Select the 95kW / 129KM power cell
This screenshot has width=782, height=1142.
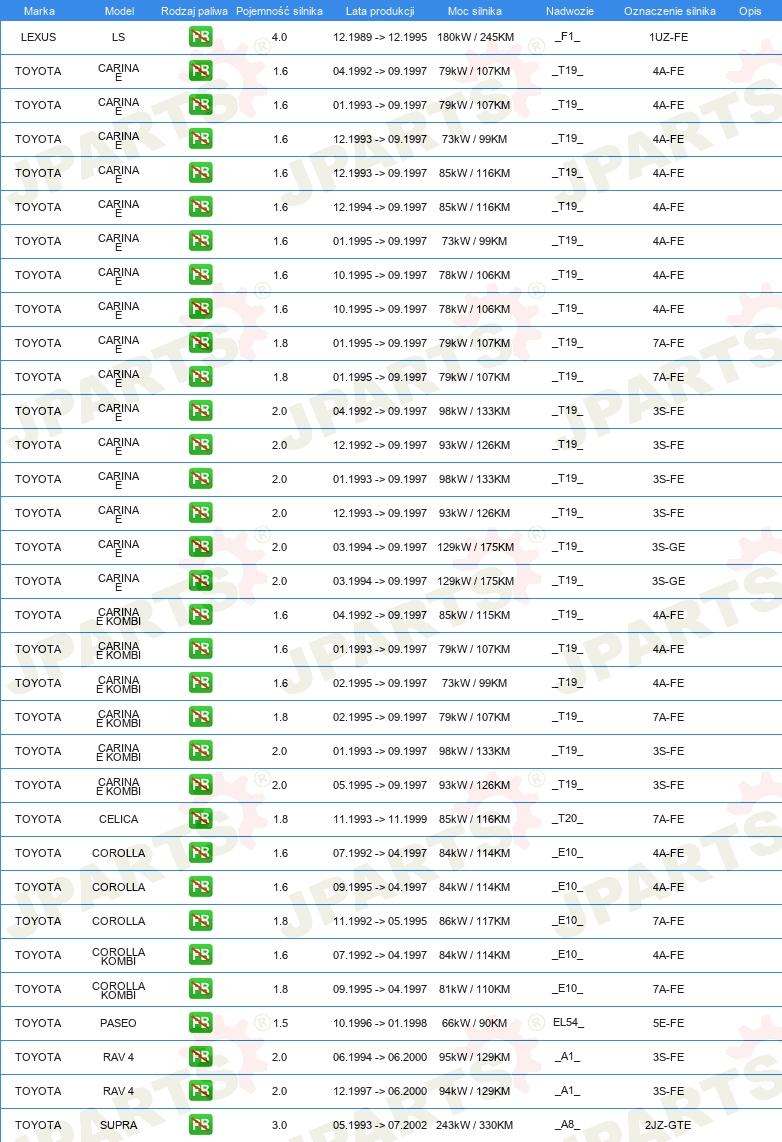click(475, 1057)
